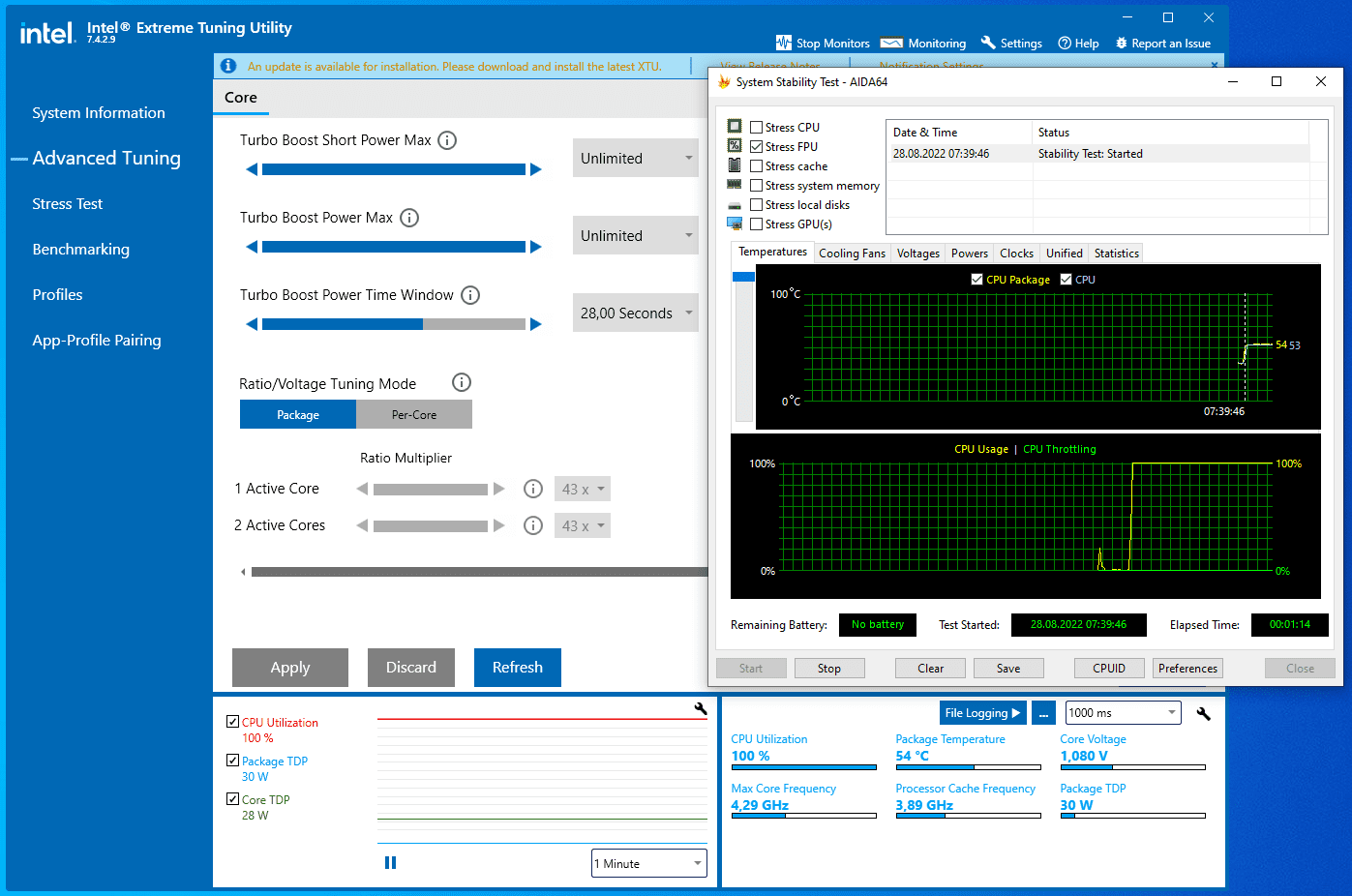1352x896 pixels.
Task: Click the Stop Monitors waveform icon
Action: (x=784, y=43)
